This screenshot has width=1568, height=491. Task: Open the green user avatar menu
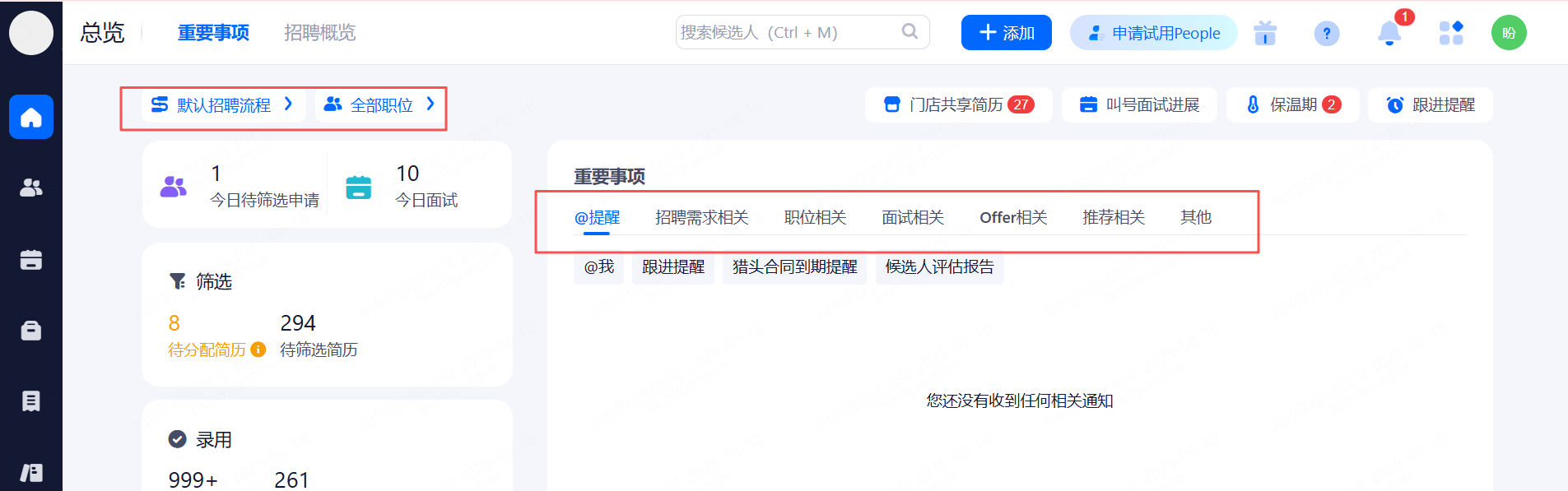click(1508, 34)
